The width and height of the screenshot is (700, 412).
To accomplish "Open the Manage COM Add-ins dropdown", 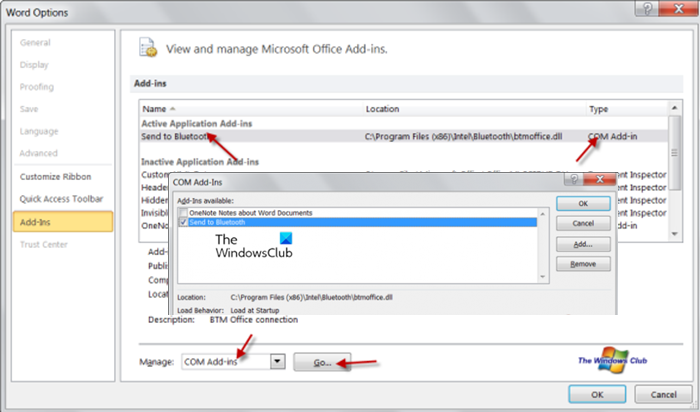I will [277, 361].
